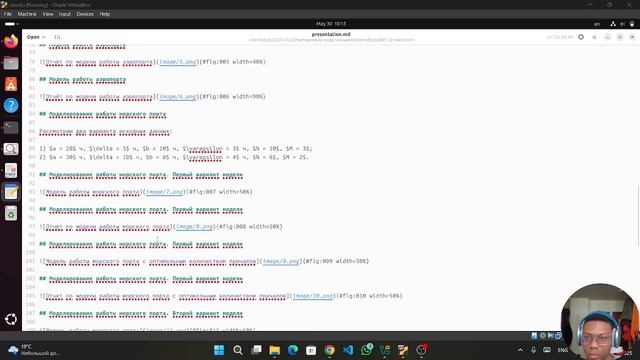The width and height of the screenshot is (640, 360).
Task: Open the magnifier search app in dock
Action: [11, 149]
